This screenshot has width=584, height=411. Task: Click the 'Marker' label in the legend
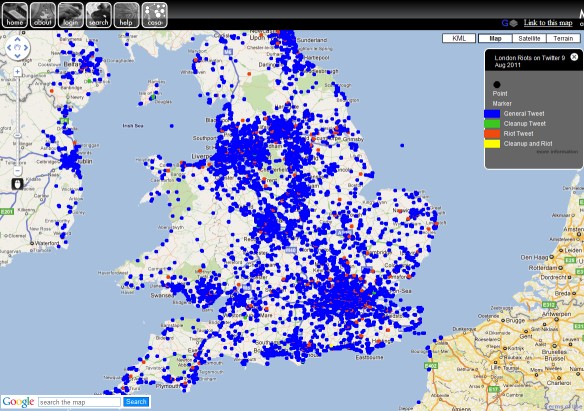(x=502, y=103)
